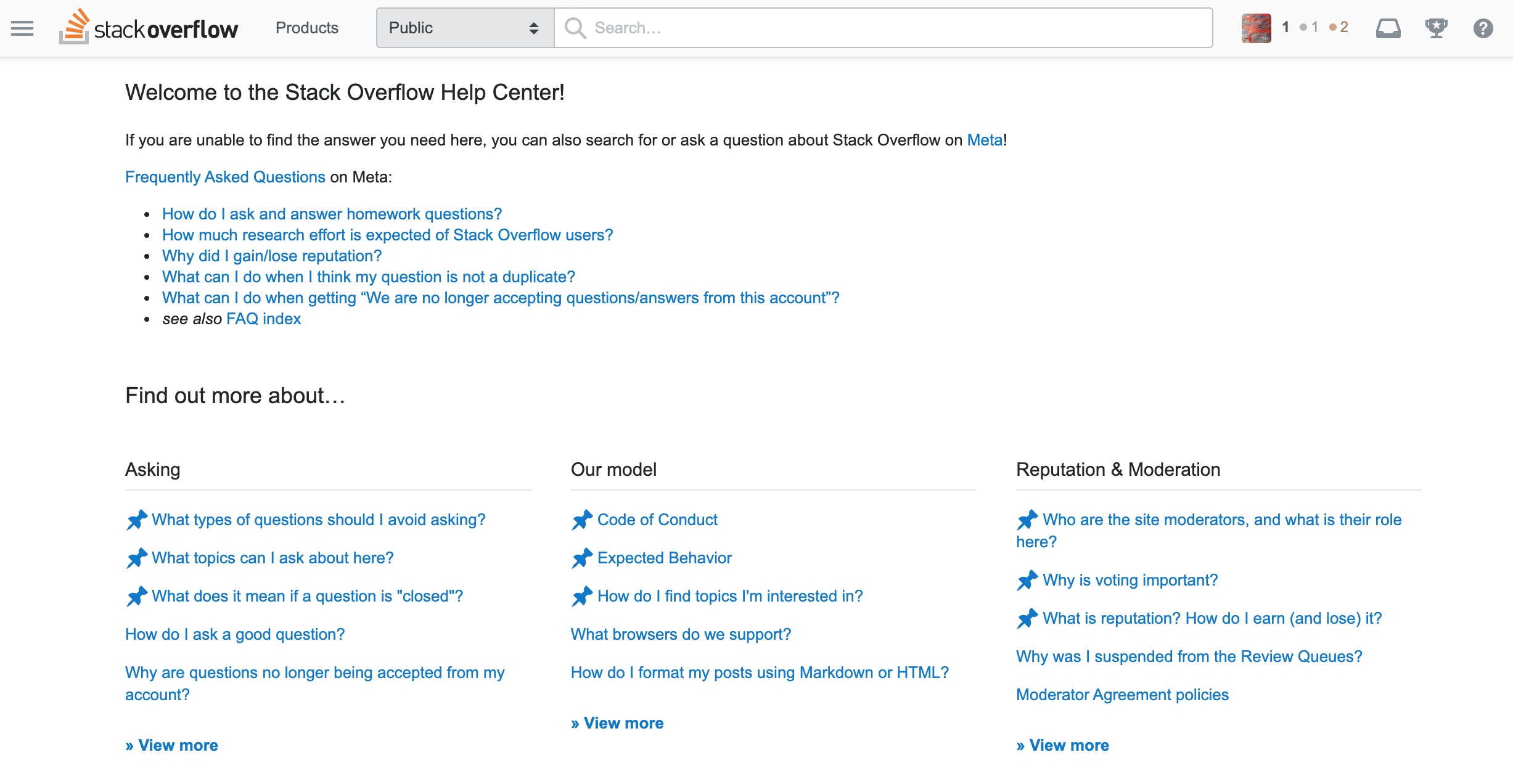
Task: Click the help question mark icon
Action: coord(1483,27)
